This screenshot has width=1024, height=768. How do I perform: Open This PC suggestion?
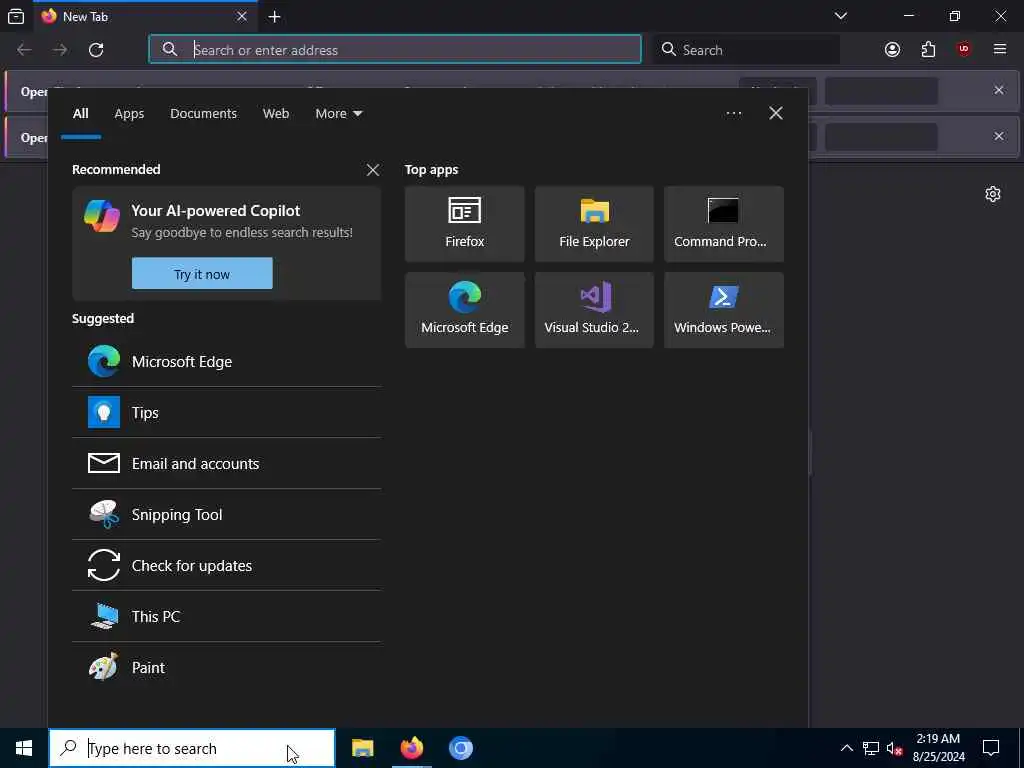pos(227,616)
